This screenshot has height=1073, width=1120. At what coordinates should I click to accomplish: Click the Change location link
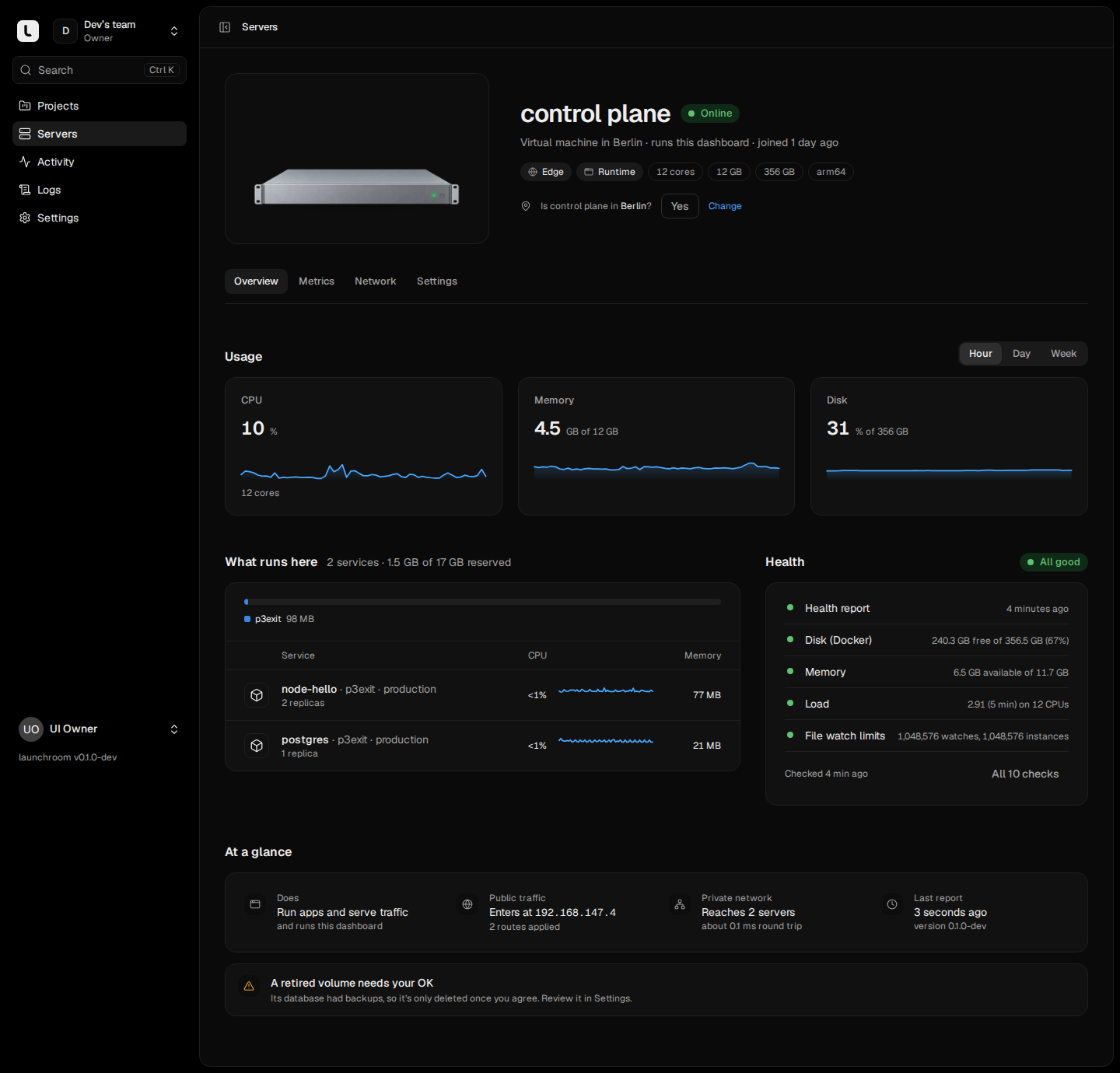725,206
